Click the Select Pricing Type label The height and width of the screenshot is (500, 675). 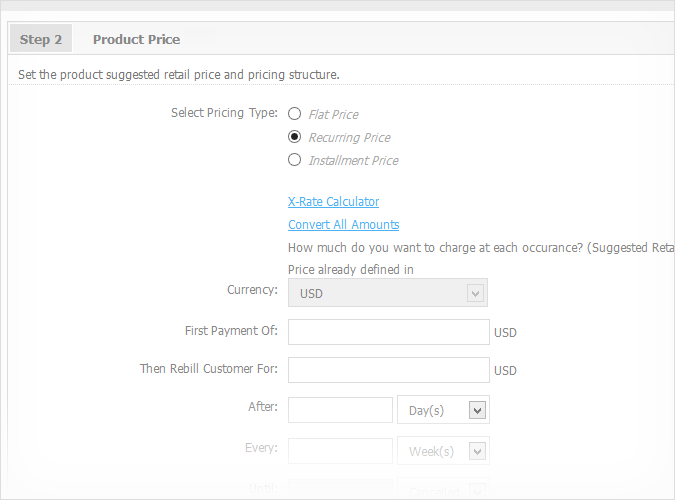(224, 113)
